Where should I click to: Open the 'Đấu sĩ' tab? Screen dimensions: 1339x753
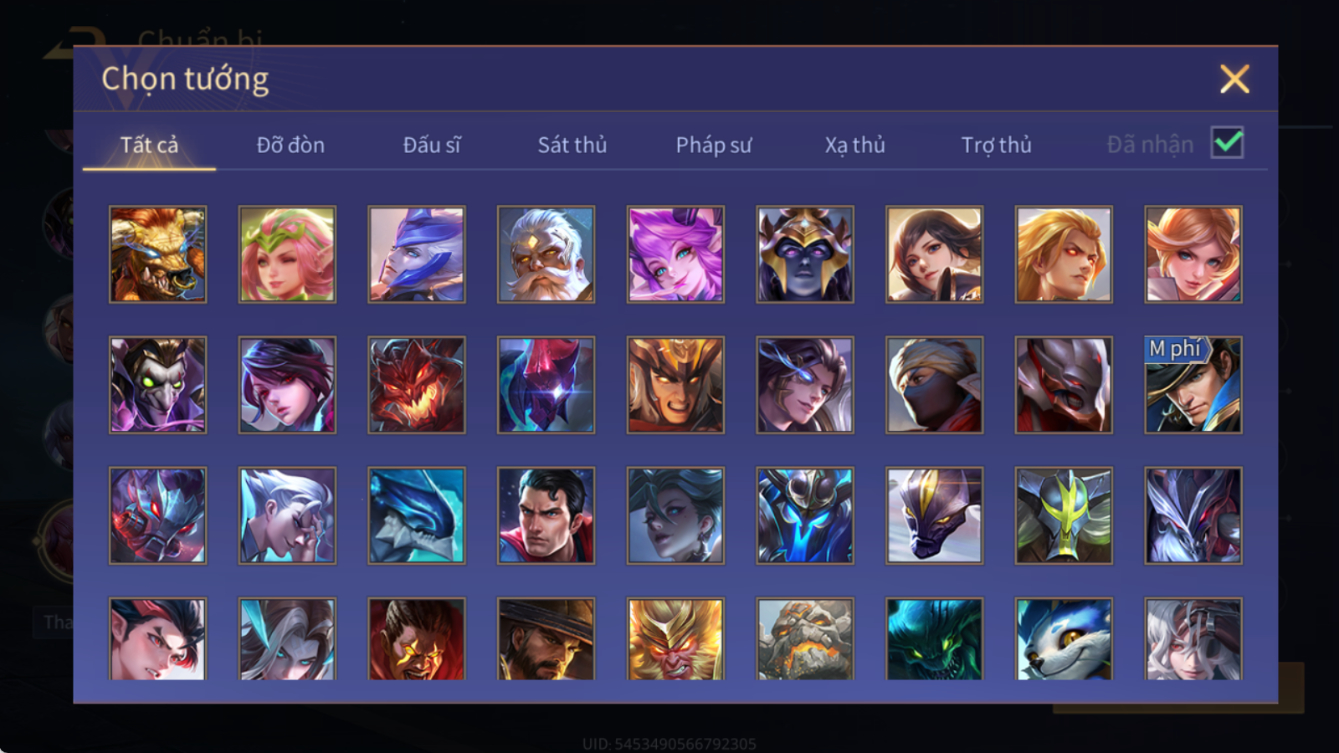[x=432, y=145]
